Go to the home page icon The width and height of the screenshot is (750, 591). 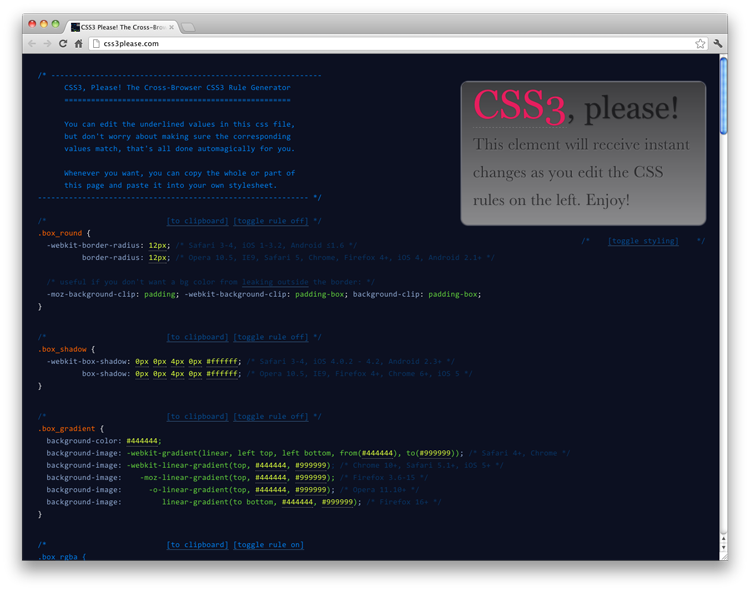(x=78, y=44)
